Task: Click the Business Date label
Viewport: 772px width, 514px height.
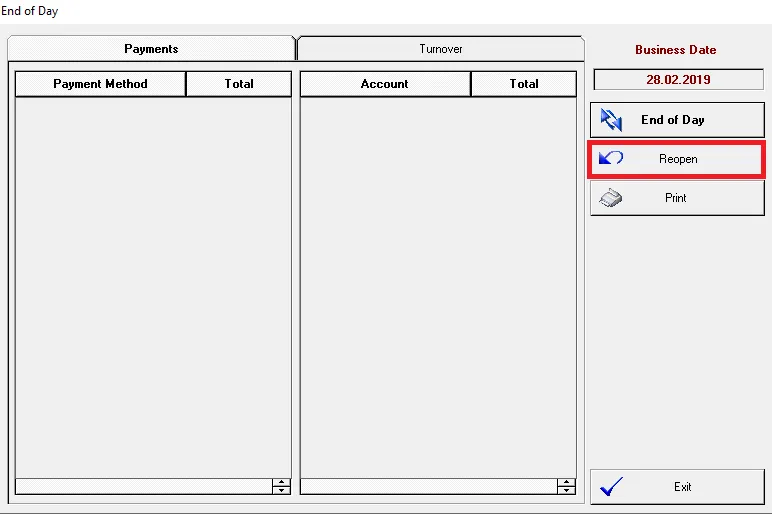Action: 676,50
